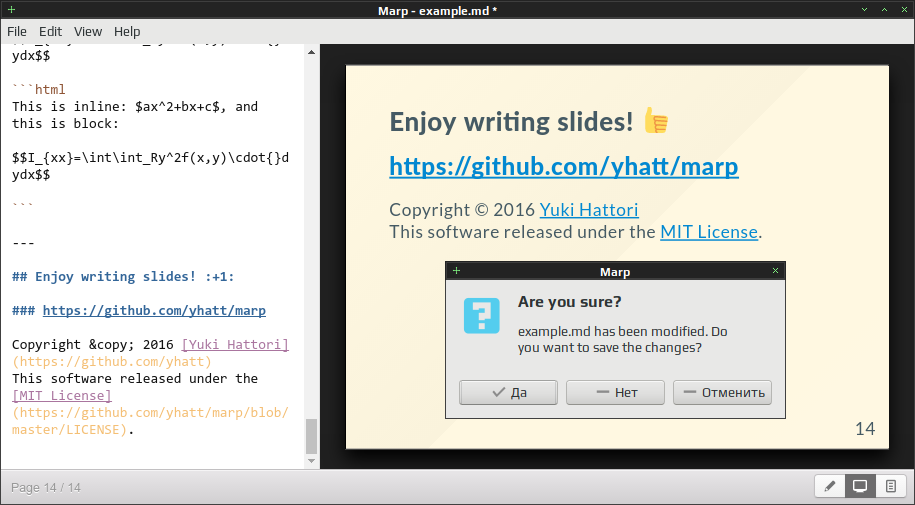Screen dimensions: 915x505
Task: Click the thumbs-up emoji on the slide
Action: coord(656,121)
